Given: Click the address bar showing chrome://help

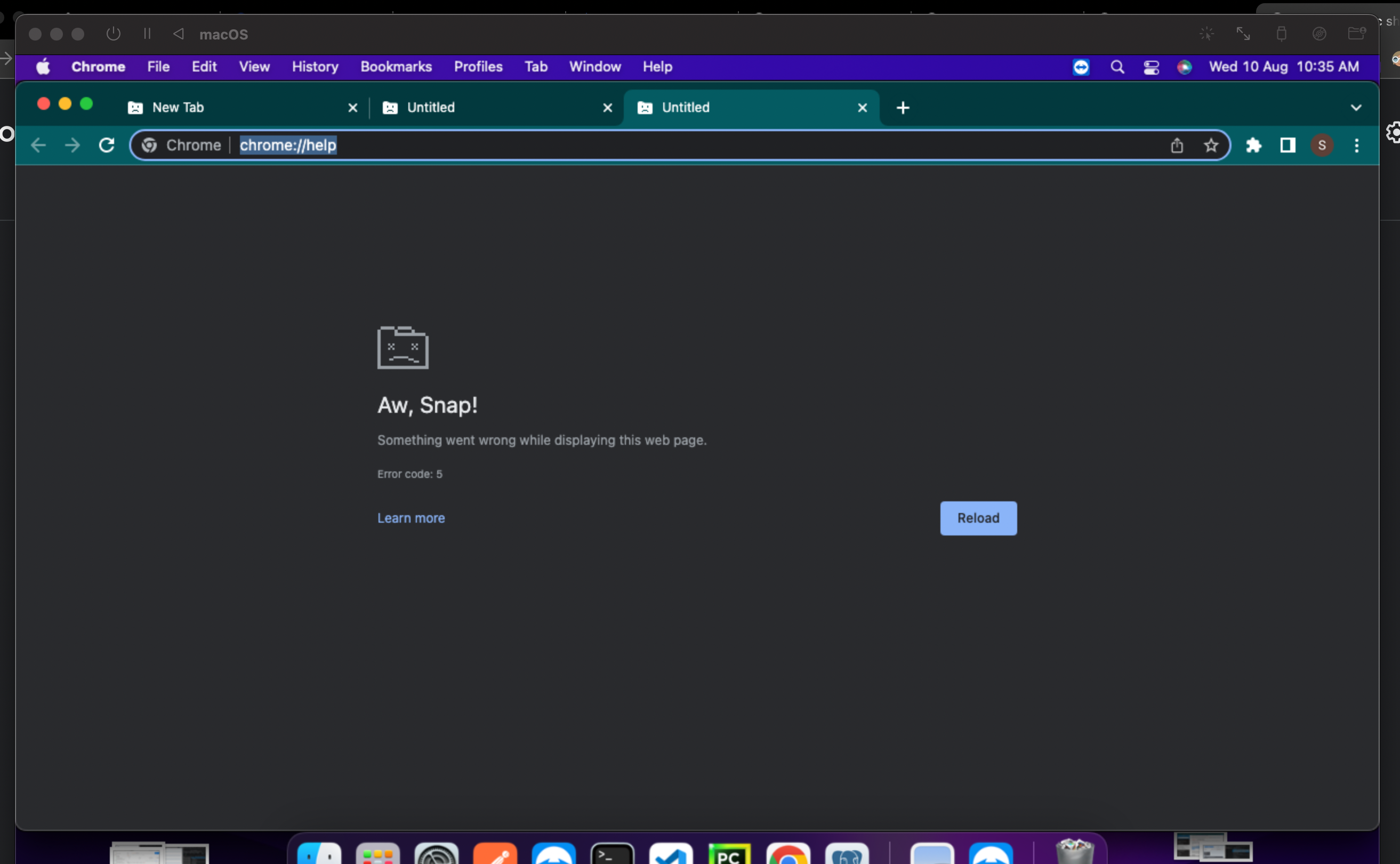Looking at the screenshot, I should pos(287,145).
